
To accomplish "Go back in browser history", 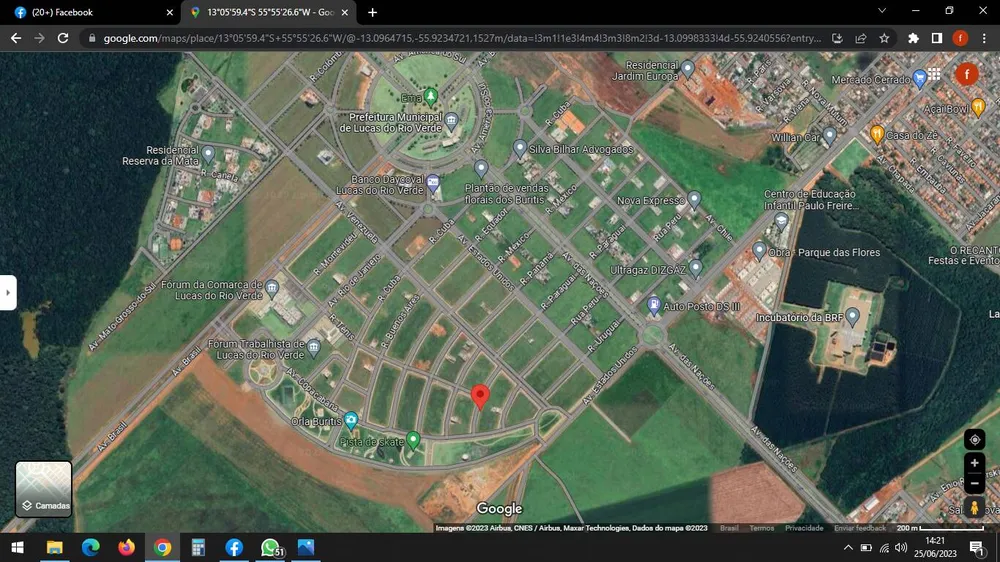I will (16, 38).
